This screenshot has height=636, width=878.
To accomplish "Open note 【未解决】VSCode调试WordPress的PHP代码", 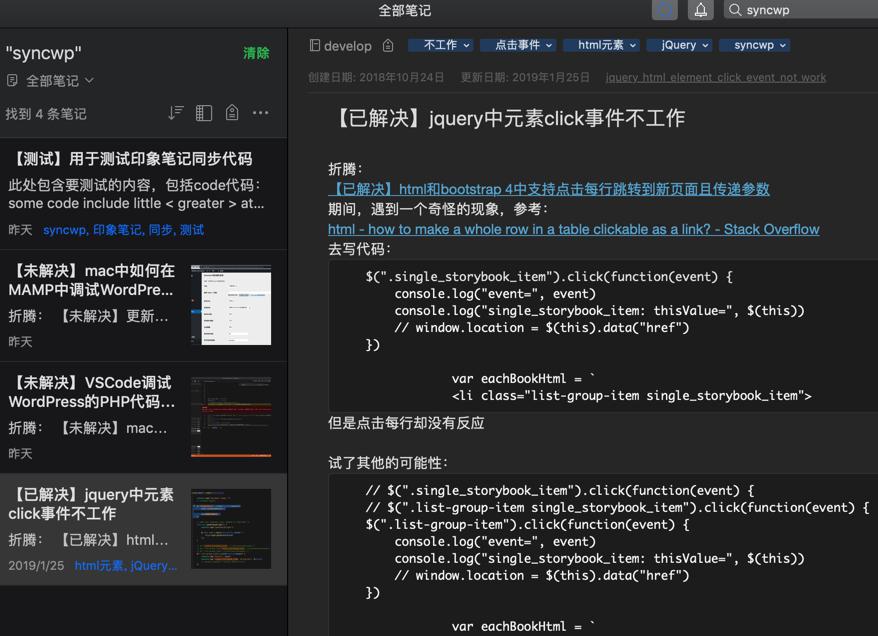I will [x=143, y=418].
